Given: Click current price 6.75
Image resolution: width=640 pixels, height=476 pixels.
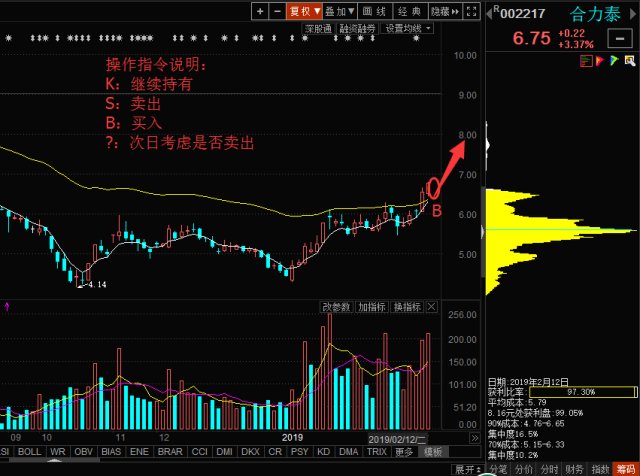Looking at the screenshot, I should (532, 38).
